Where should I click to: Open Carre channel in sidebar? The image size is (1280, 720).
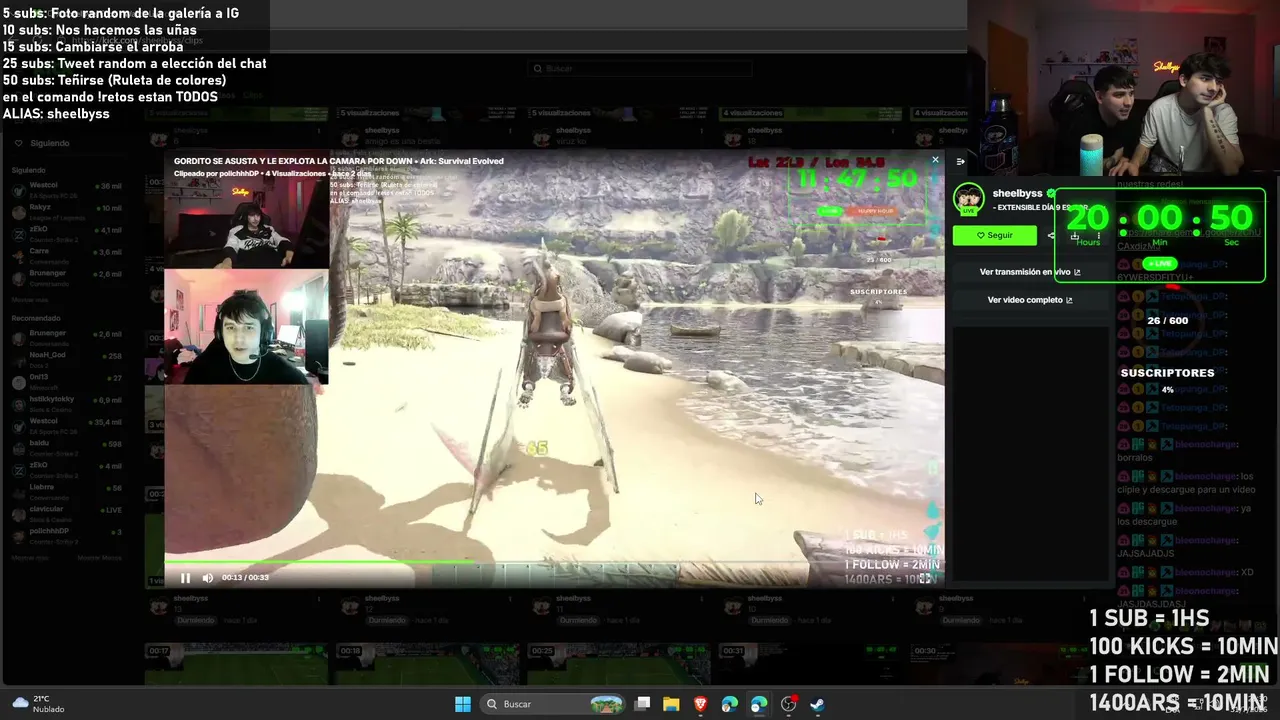67,255
